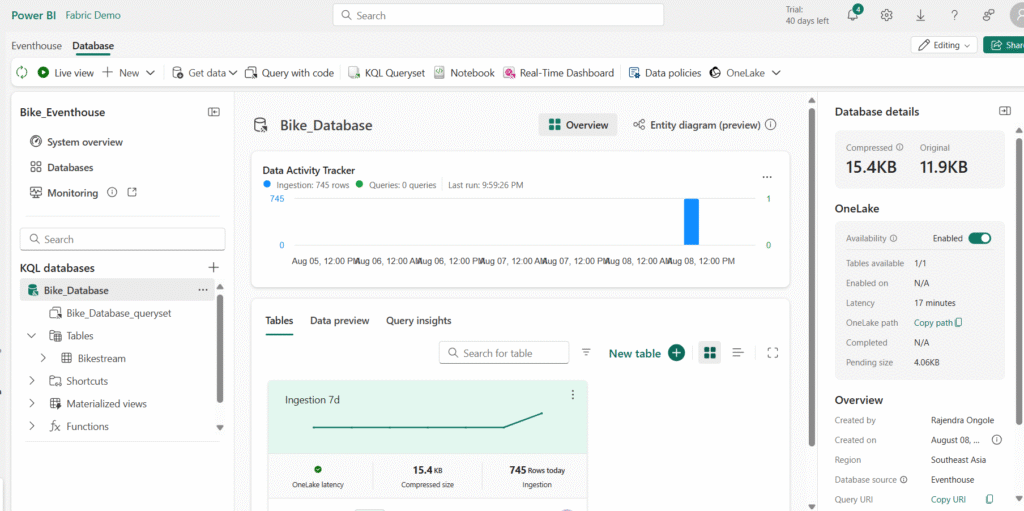Click the table filter icon
Viewport: 1024px width, 511px height.
[586, 353]
